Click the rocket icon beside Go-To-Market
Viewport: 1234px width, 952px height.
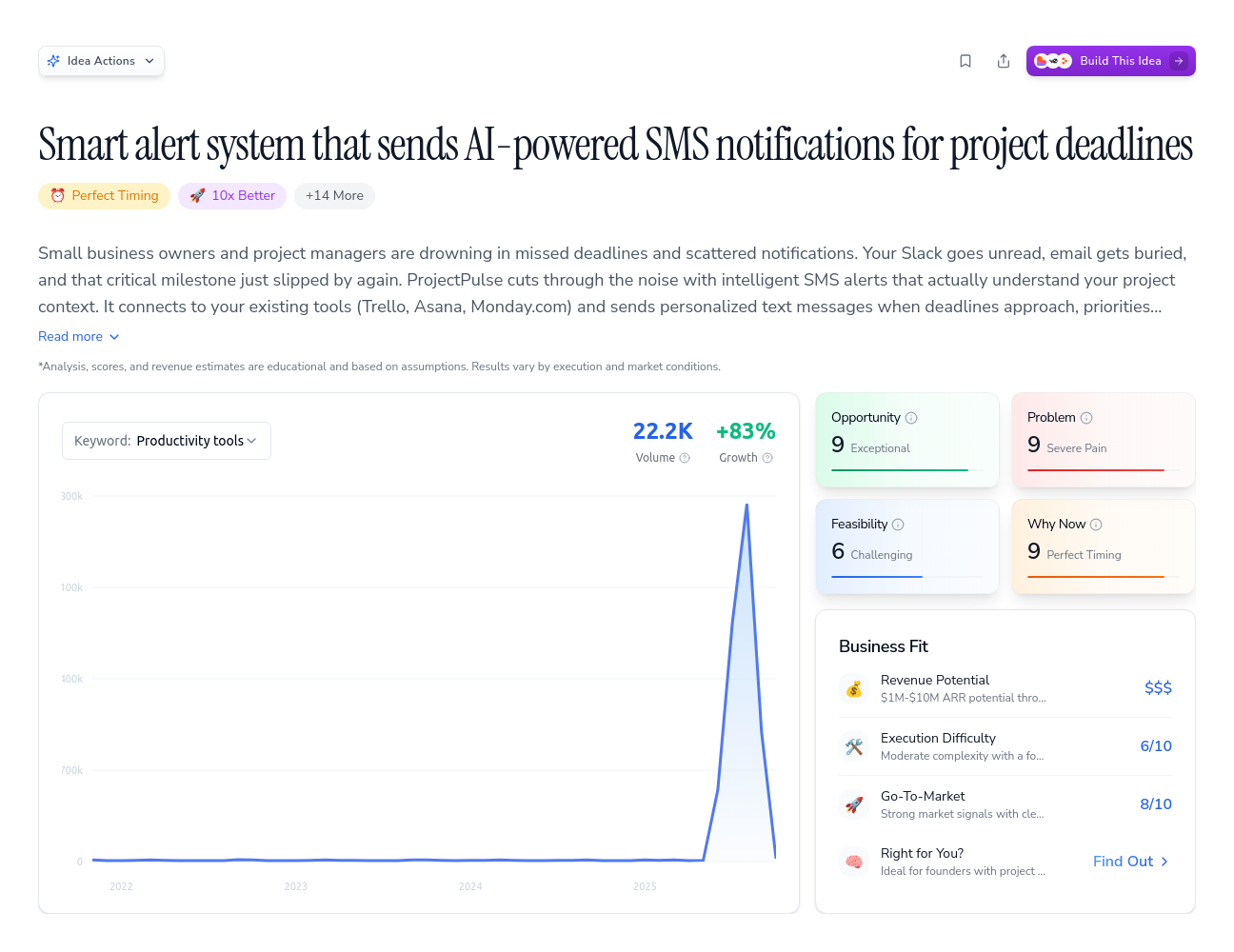pos(854,804)
